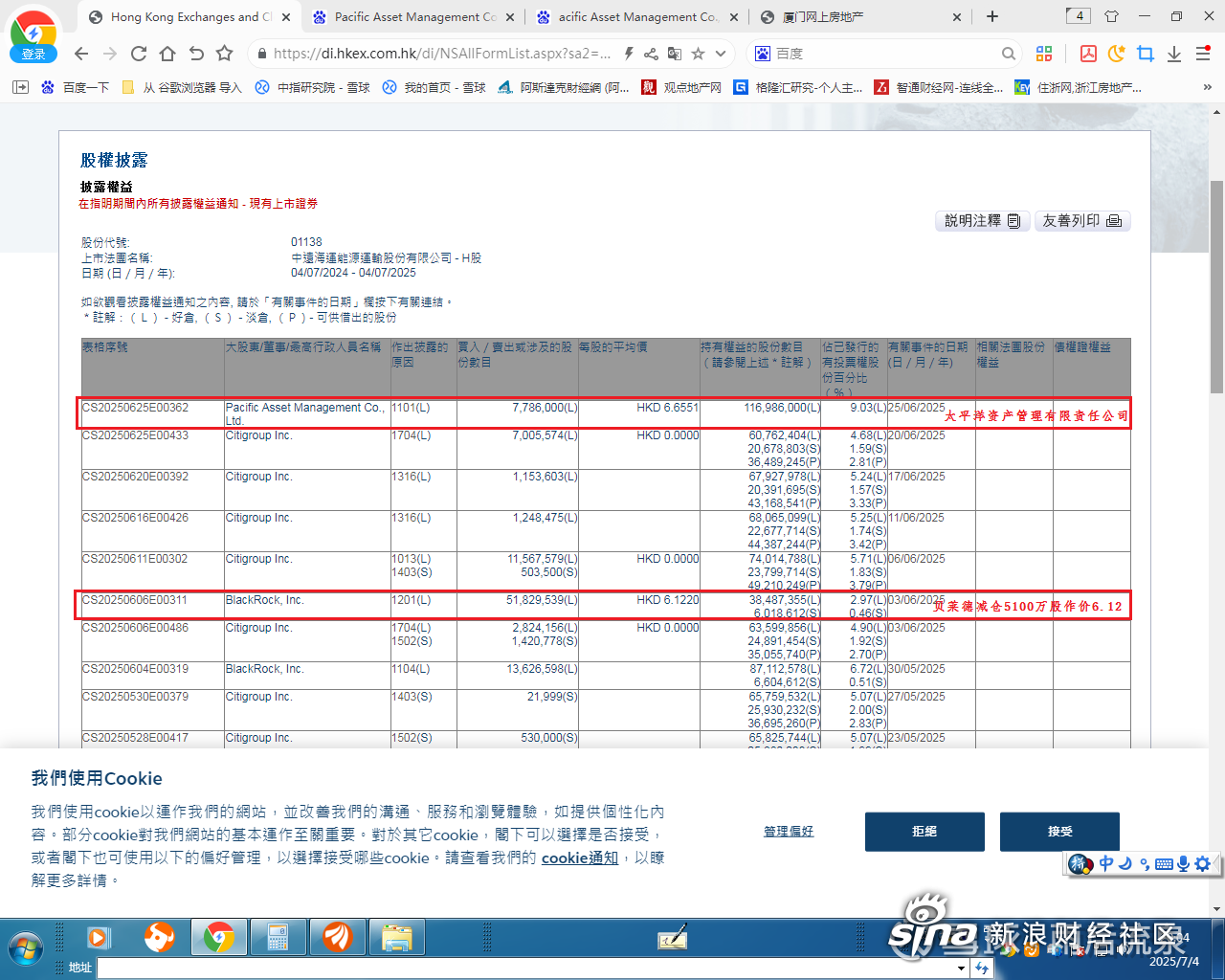Open event date 25/06/2025 link
Image resolution: width=1225 pixels, height=980 pixels.
click(x=916, y=408)
